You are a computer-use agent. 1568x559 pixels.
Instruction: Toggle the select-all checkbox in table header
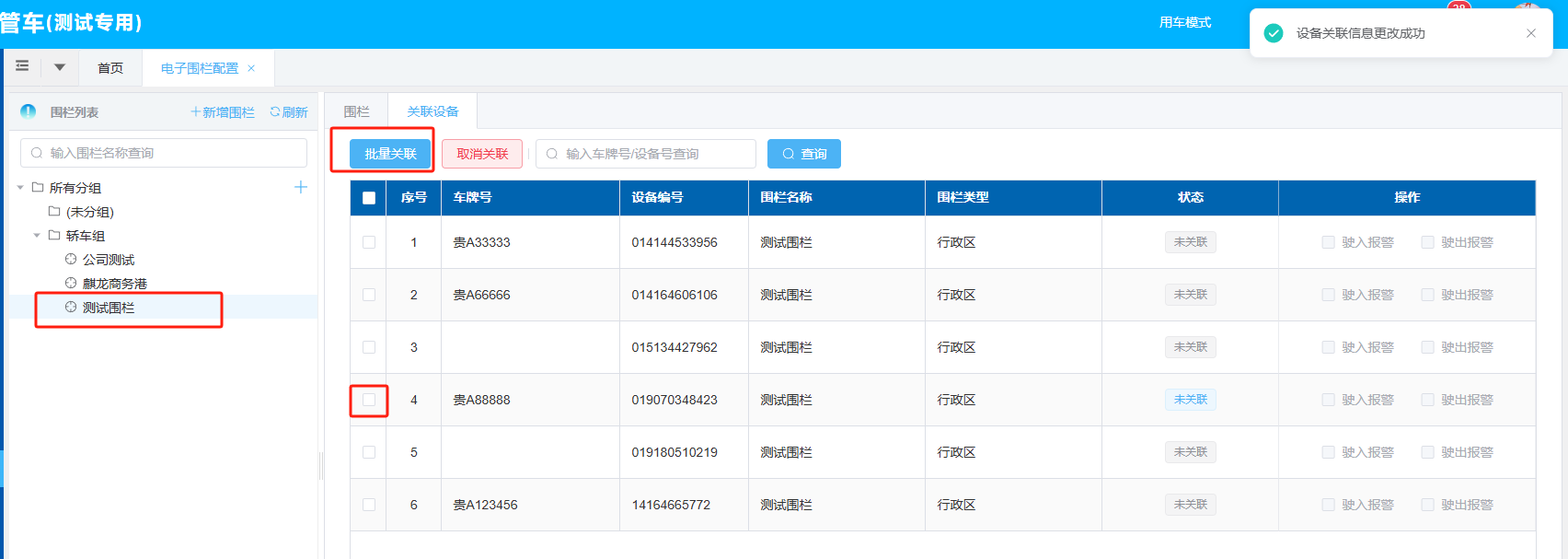point(369,198)
